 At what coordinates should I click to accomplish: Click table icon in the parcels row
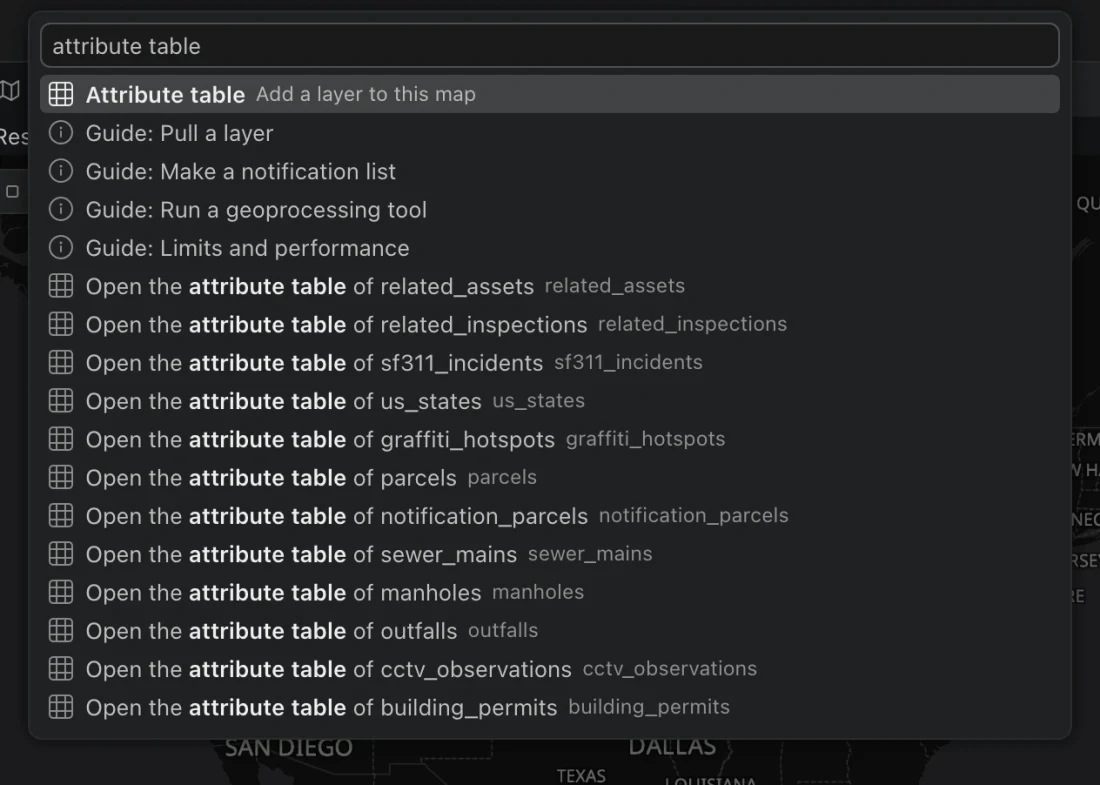pyautogui.click(x=61, y=477)
